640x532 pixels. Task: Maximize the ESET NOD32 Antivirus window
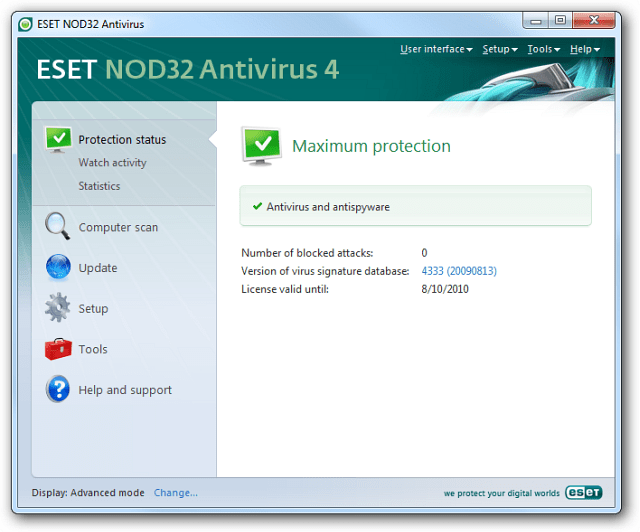(x=560, y=20)
